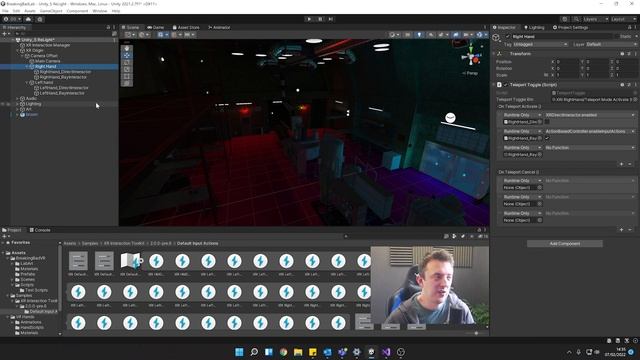The height and width of the screenshot is (360, 640).
Task: Select the Move tool in Scene toolbar
Action: [127, 55]
